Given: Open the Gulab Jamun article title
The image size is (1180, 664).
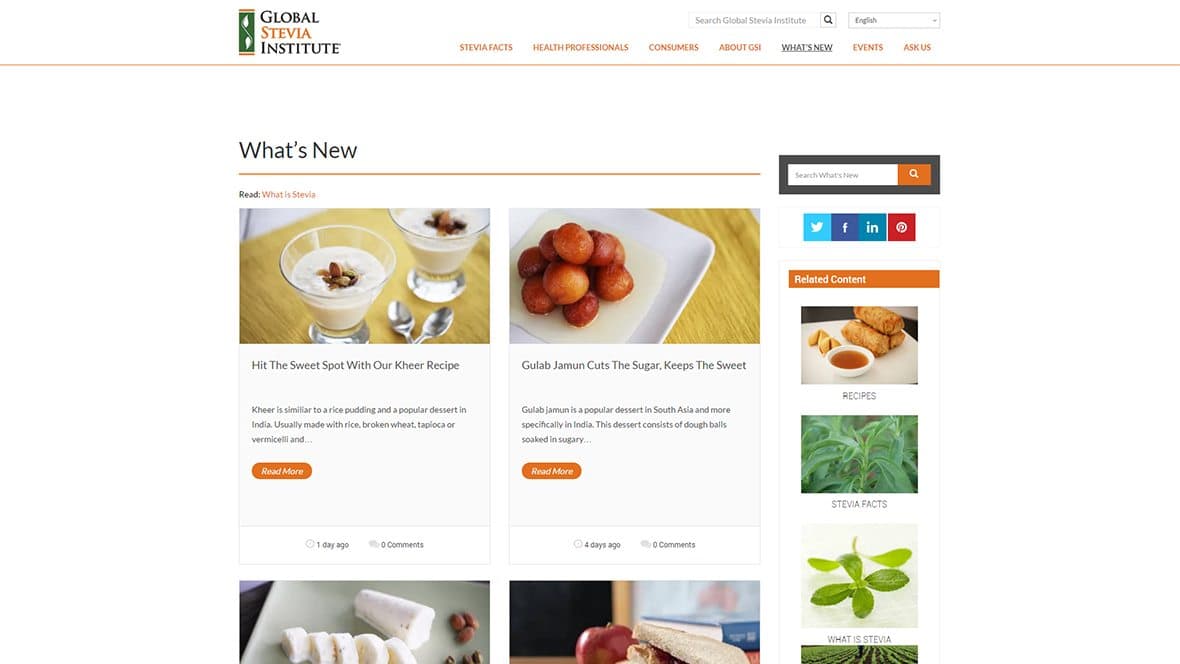Looking at the screenshot, I should (x=634, y=365).
